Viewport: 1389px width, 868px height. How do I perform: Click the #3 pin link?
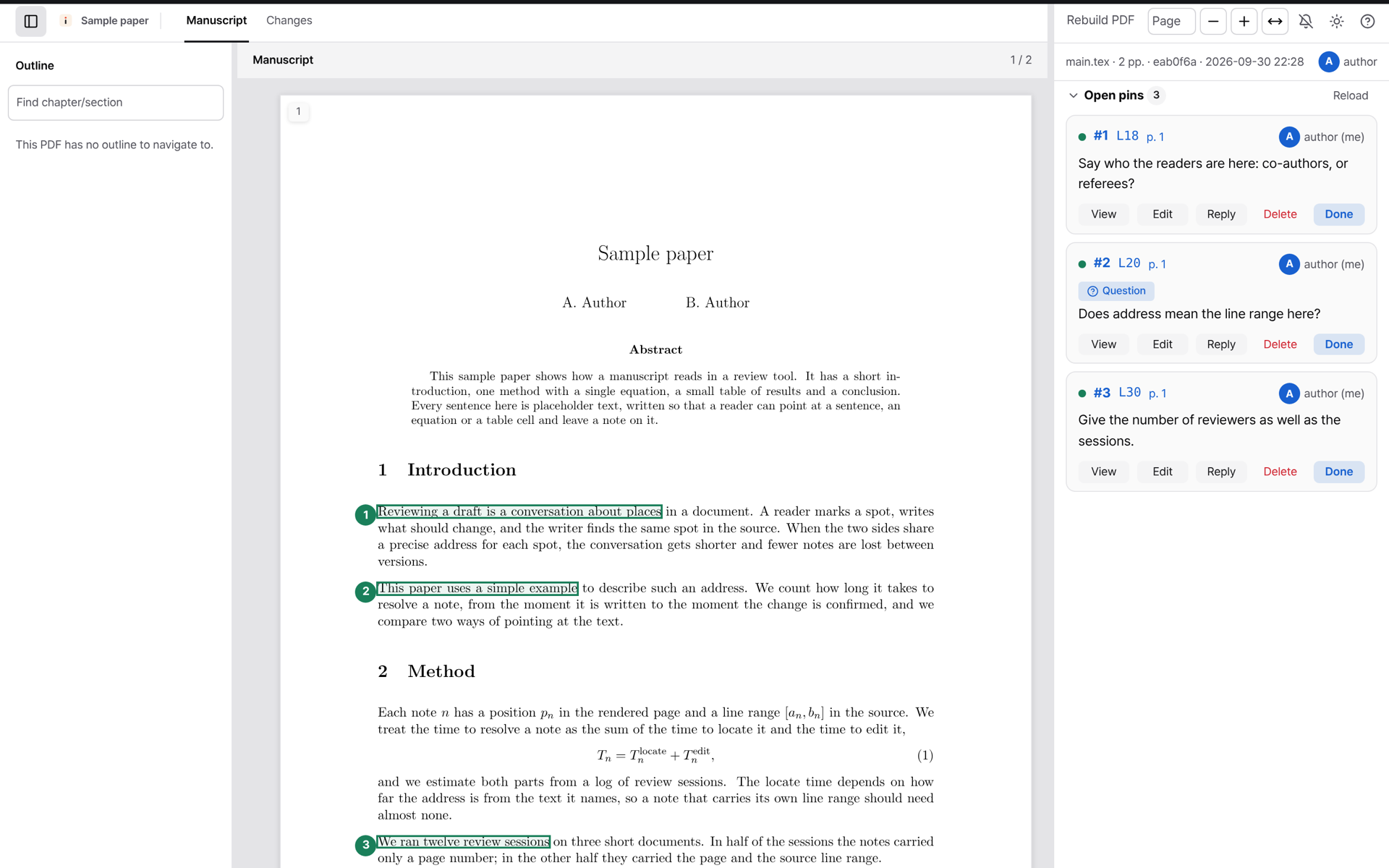coord(1102,393)
